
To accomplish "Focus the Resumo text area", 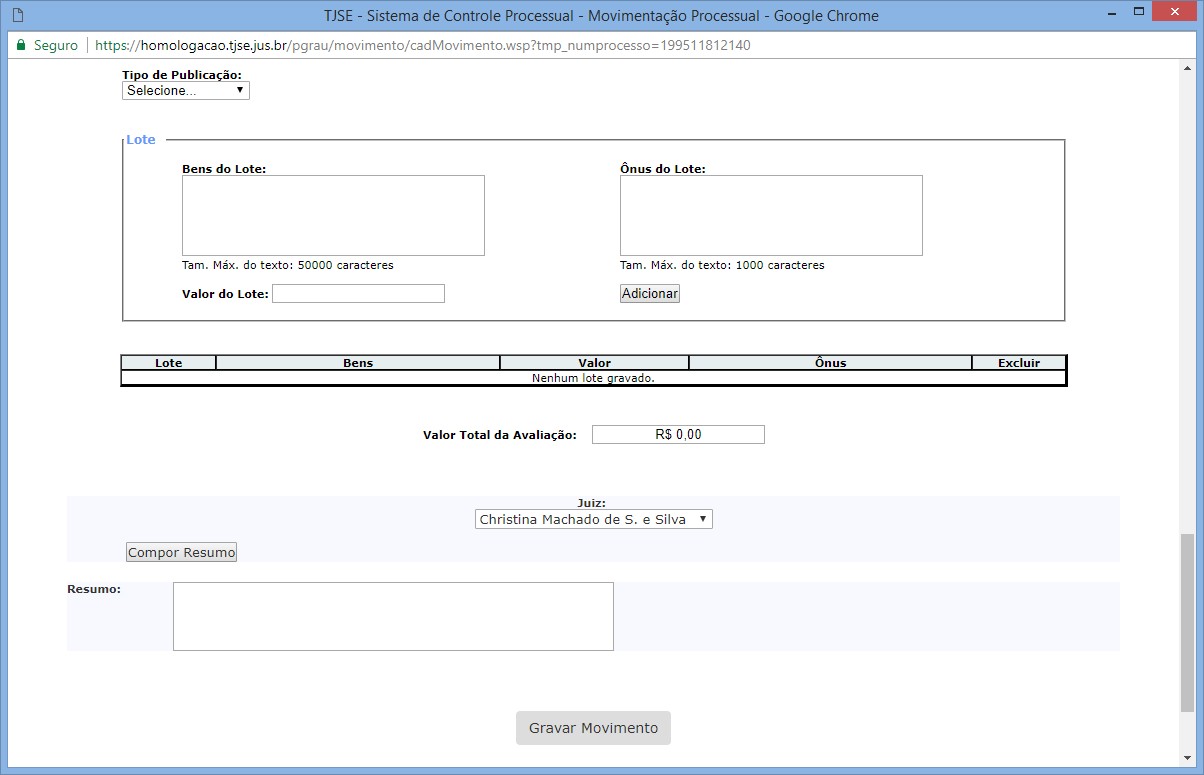I will 393,616.
